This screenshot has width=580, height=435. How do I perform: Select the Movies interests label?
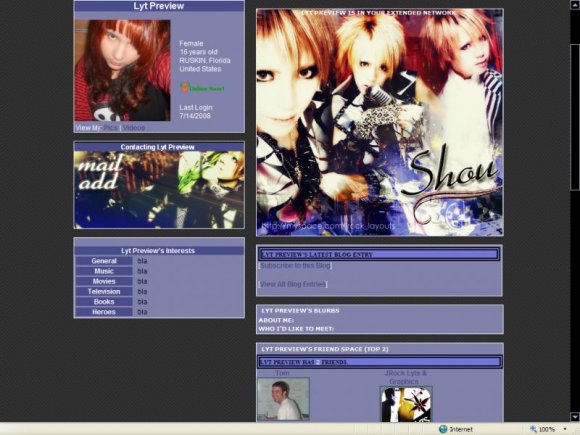click(104, 281)
